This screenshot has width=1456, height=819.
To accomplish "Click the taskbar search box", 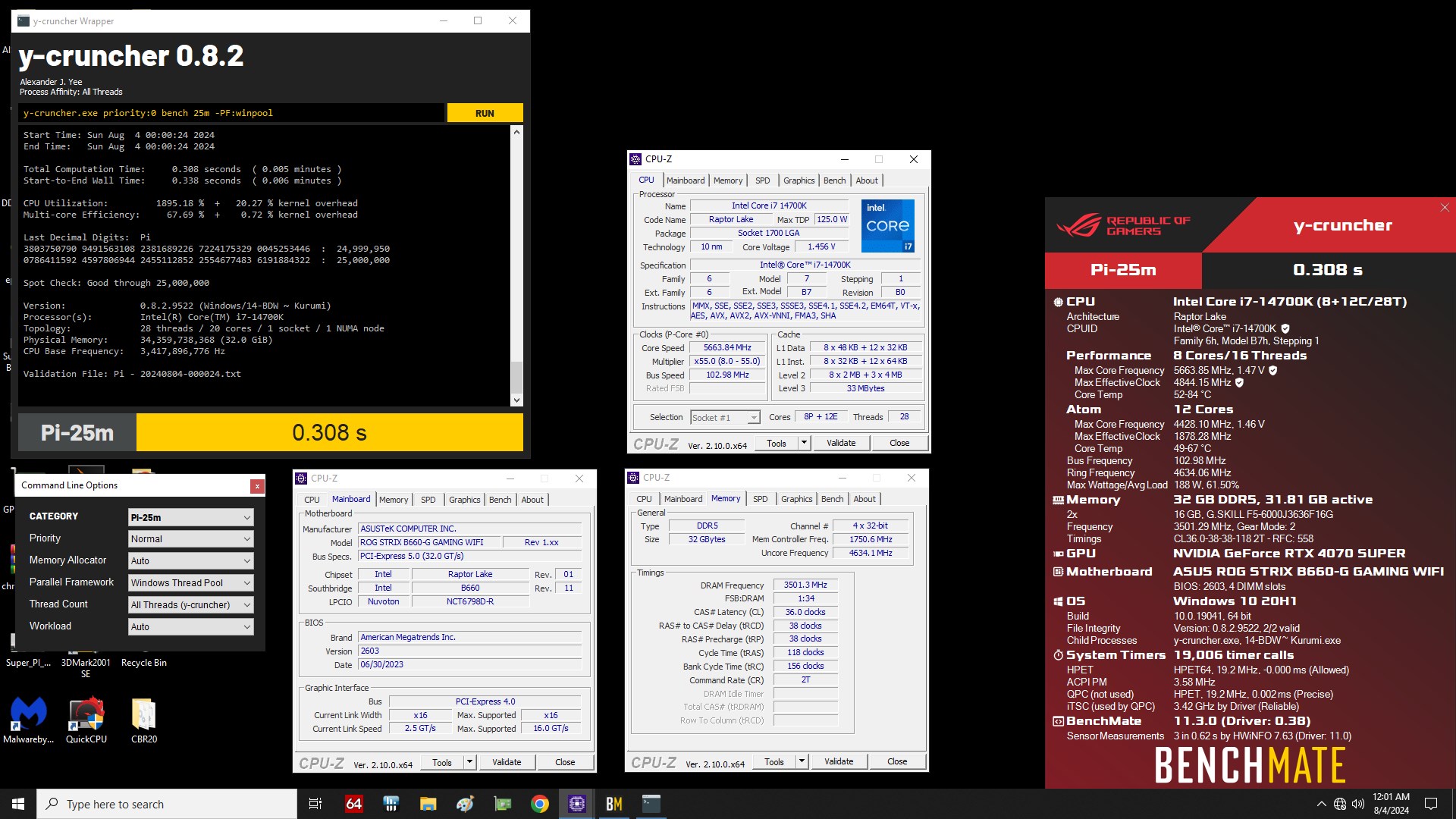I will point(167,804).
